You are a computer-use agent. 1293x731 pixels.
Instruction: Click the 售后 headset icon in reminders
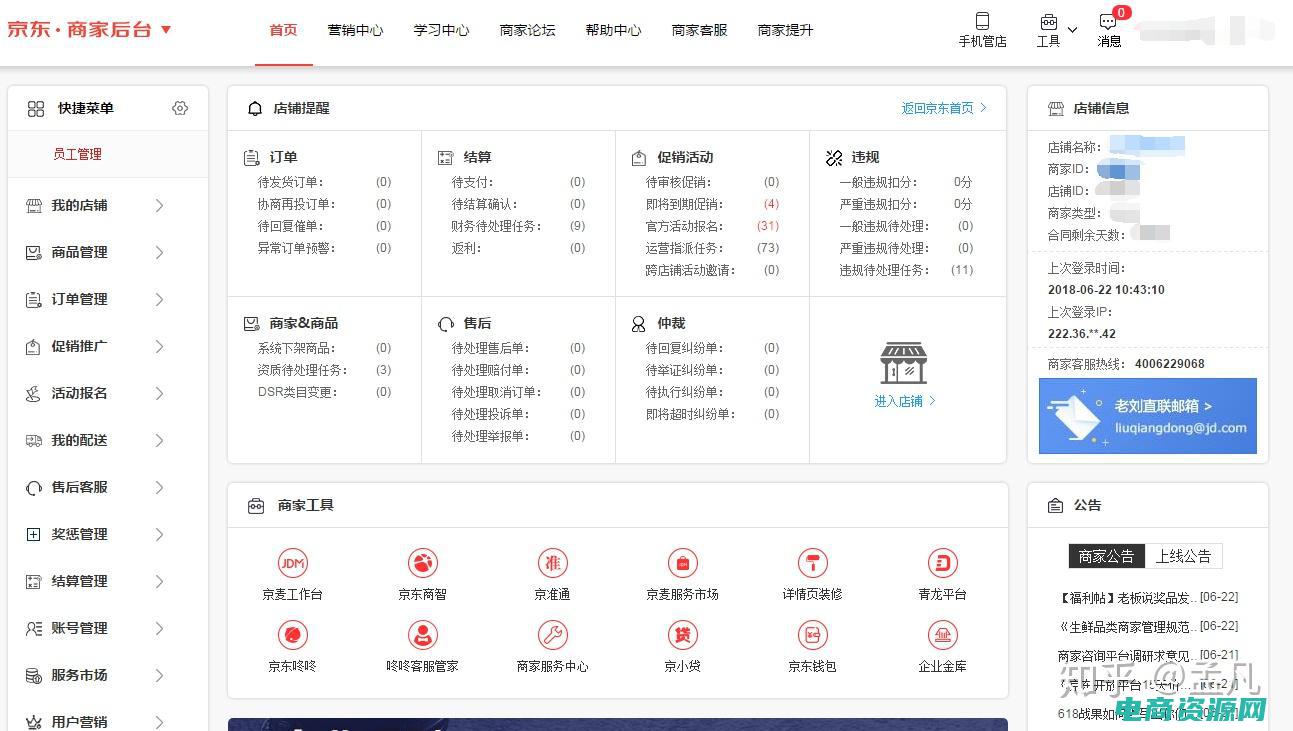[x=446, y=324]
